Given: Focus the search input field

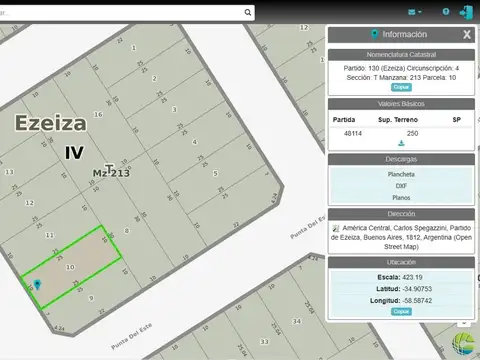Looking at the screenshot, I should (122, 13).
